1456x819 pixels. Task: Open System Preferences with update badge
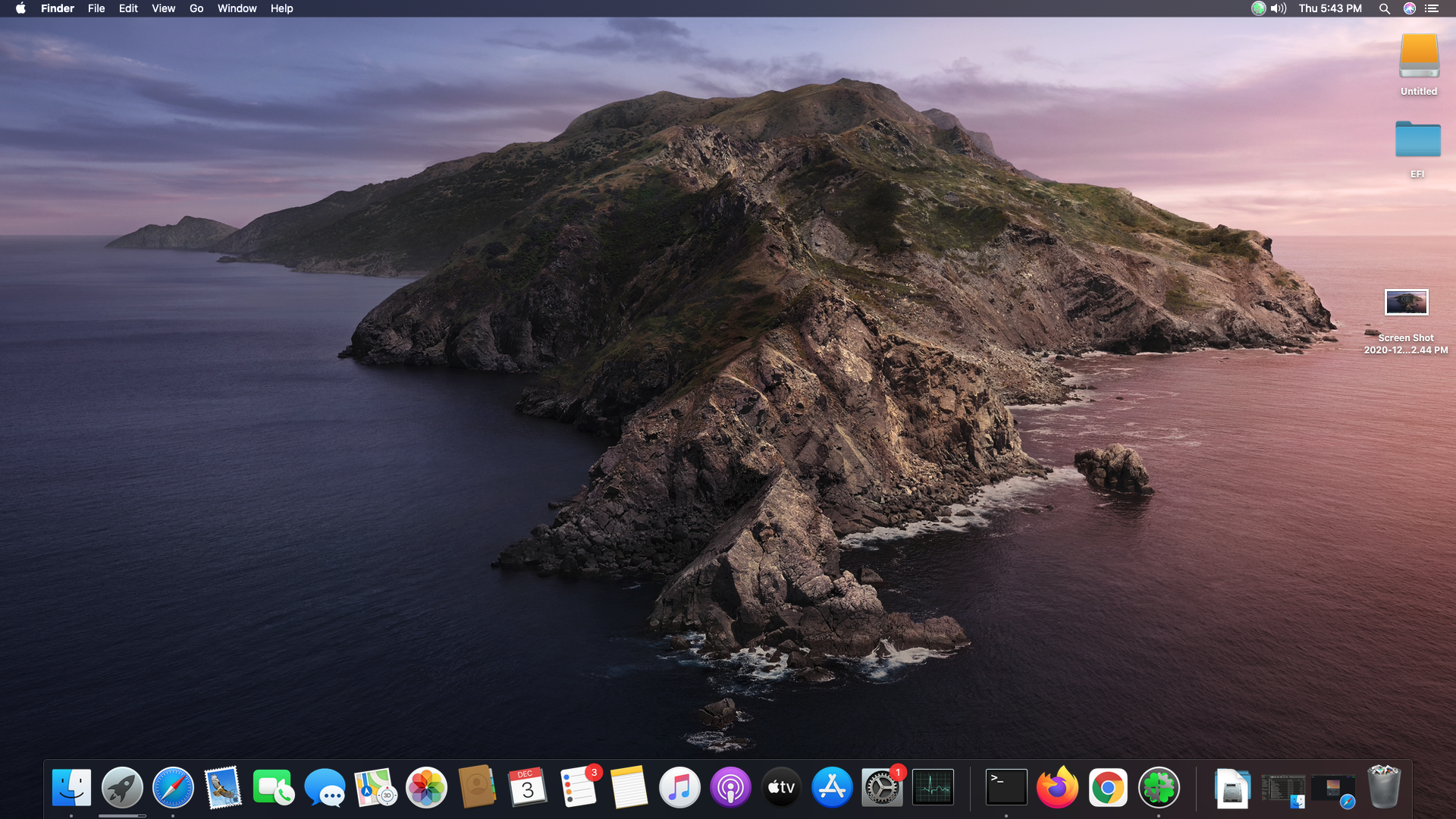pos(882,788)
